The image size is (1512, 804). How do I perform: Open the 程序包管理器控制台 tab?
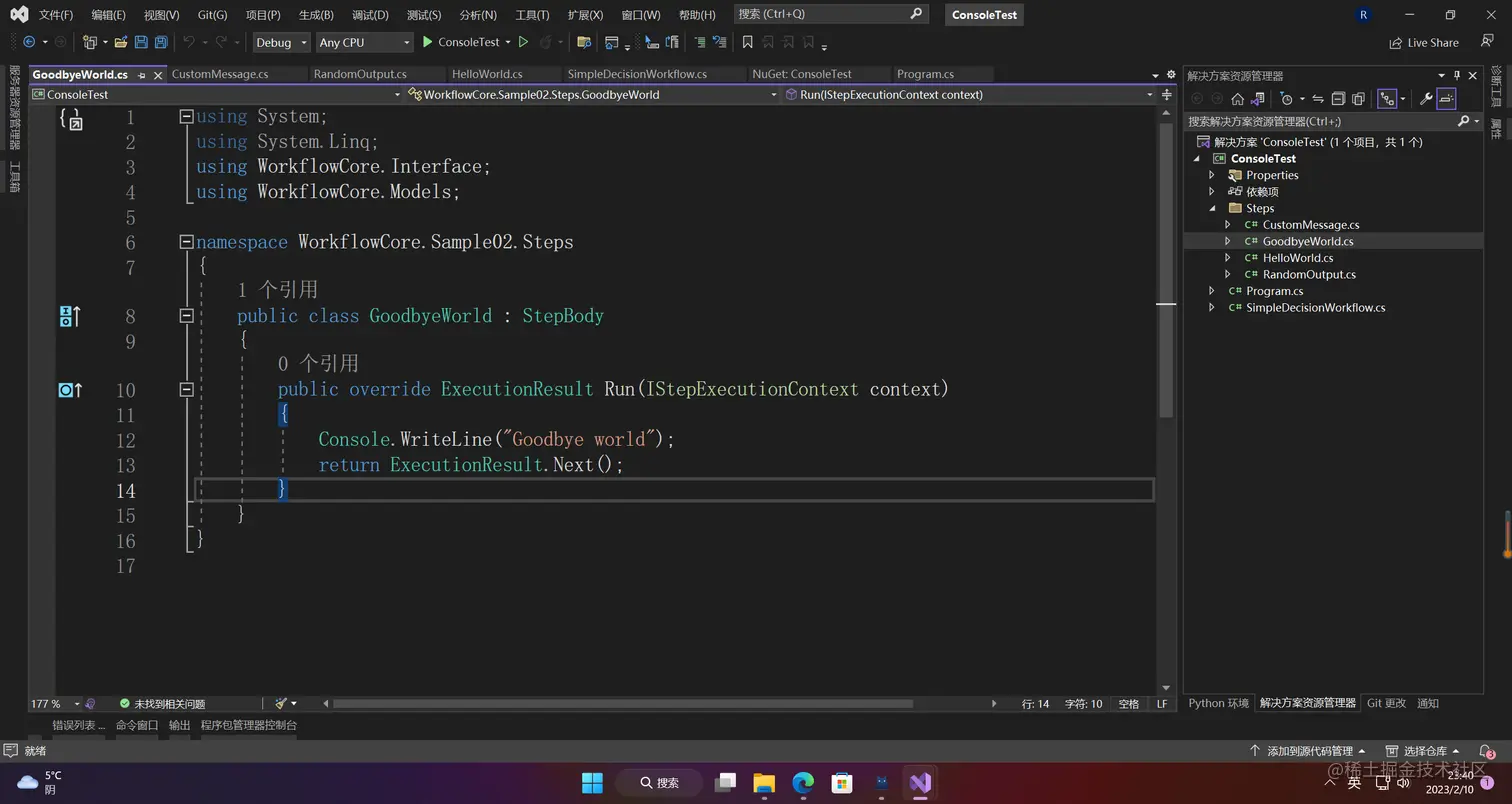(x=249, y=725)
